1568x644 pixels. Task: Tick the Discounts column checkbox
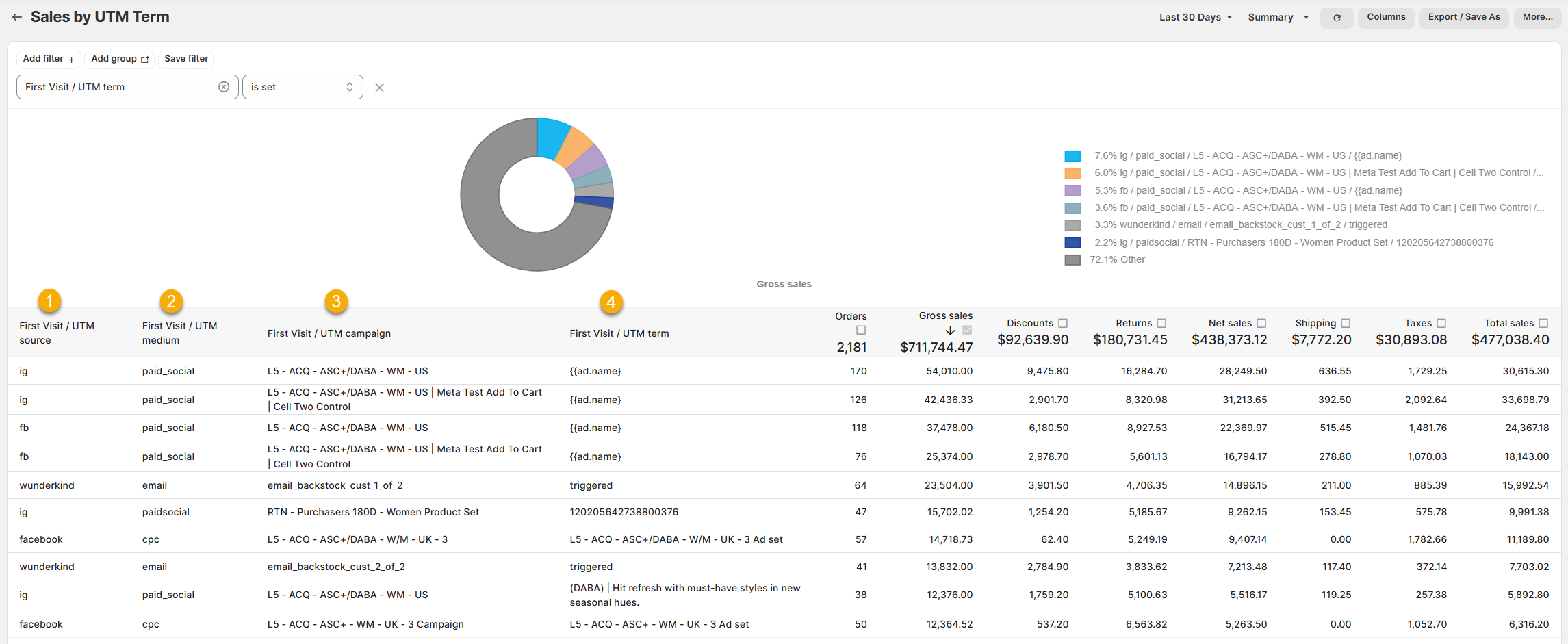coord(1063,323)
